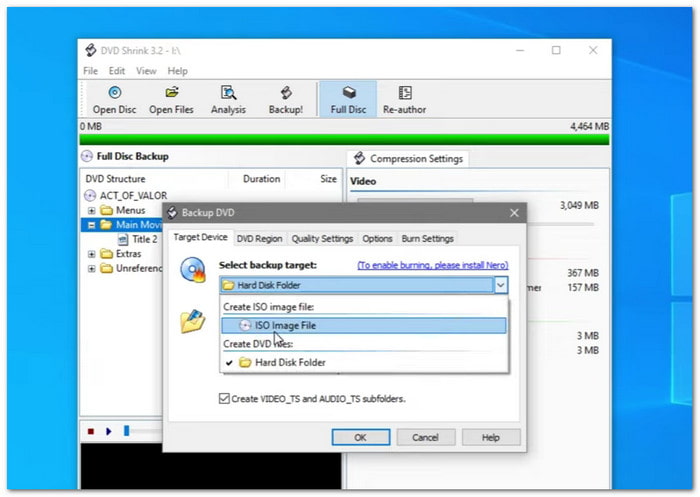The height and width of the screenshot is (497, 700).
Task: Open the Quality Settings tab
Action: click(322, 239)
